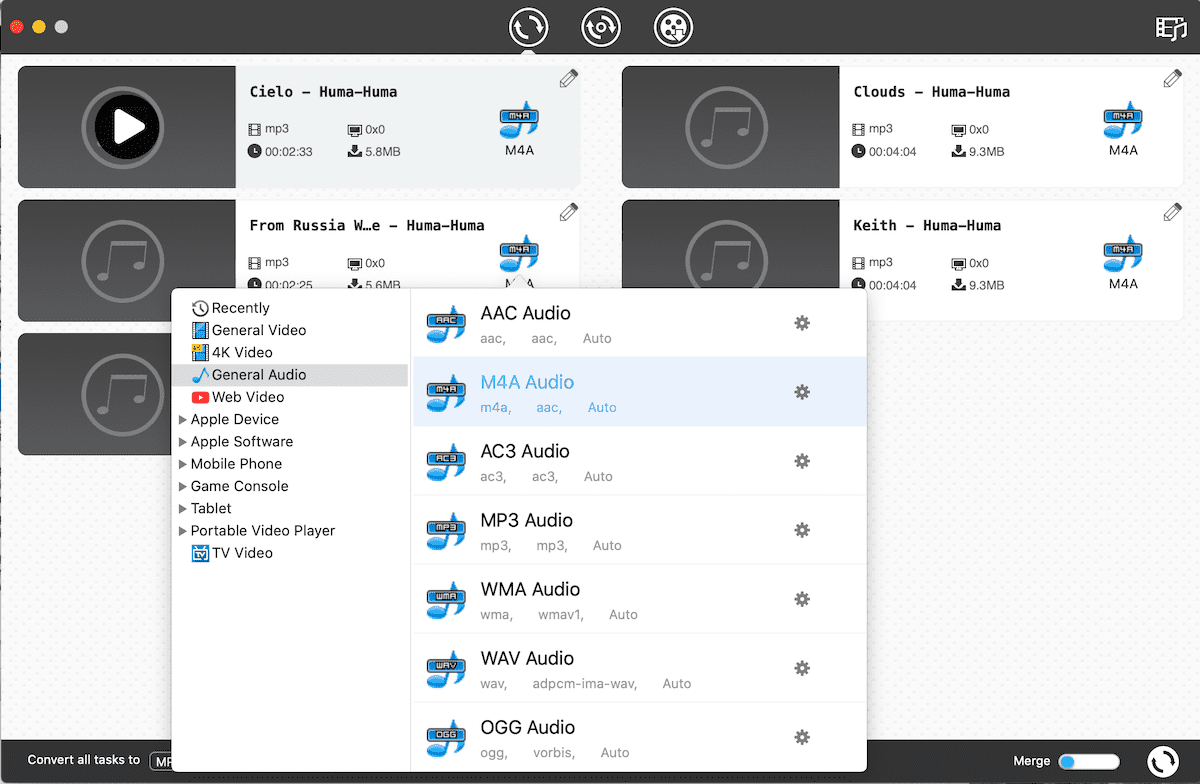
Task: Open the Recently used formats list
Action: (240, 308)
